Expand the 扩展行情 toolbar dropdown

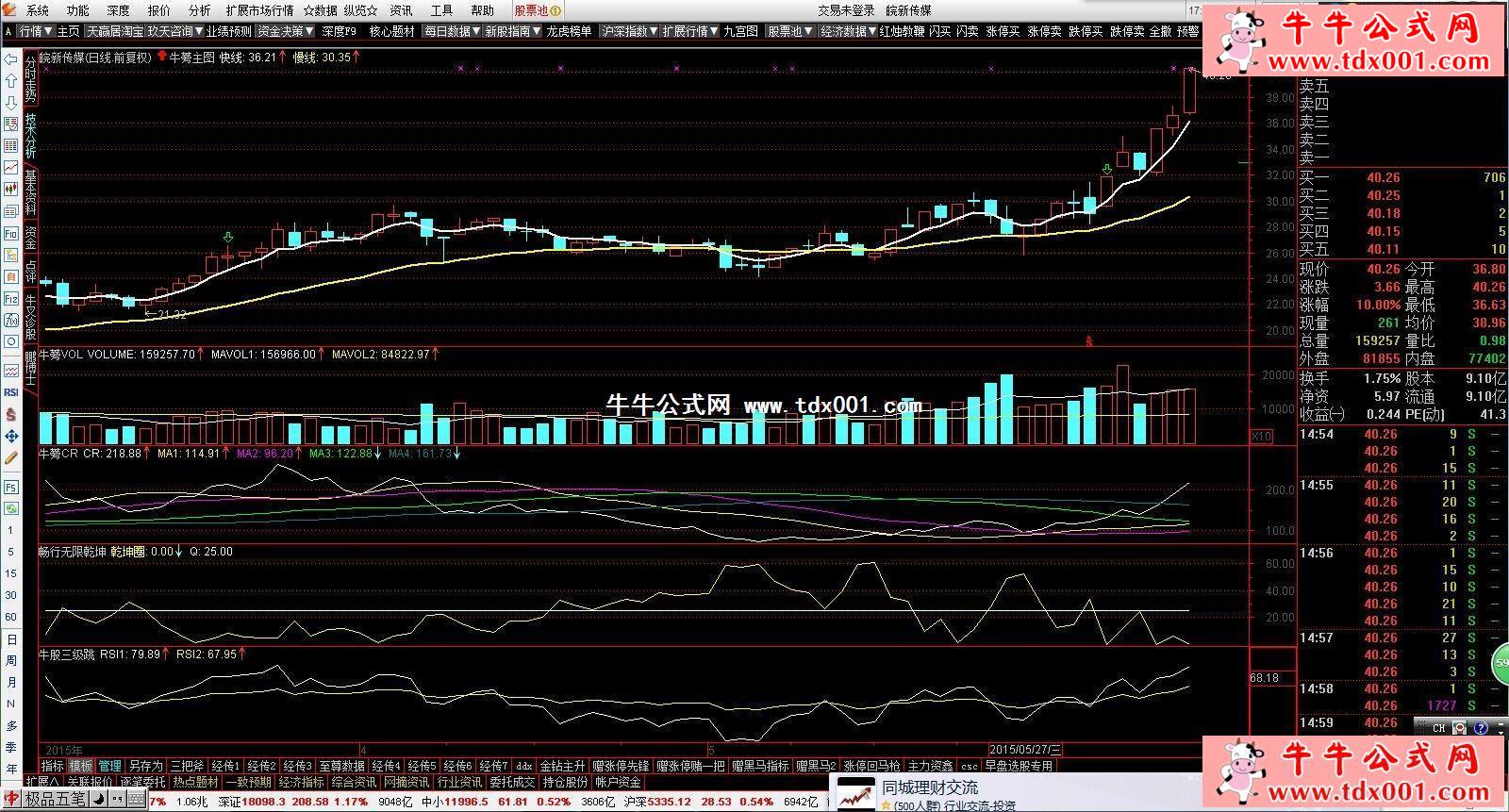pos(689,31)
